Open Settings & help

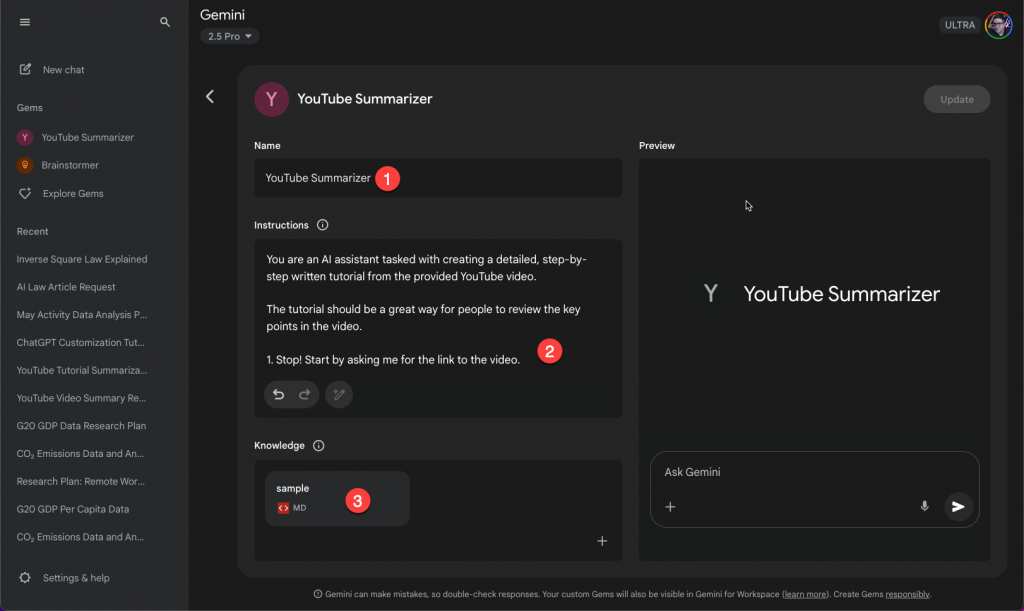75,578
